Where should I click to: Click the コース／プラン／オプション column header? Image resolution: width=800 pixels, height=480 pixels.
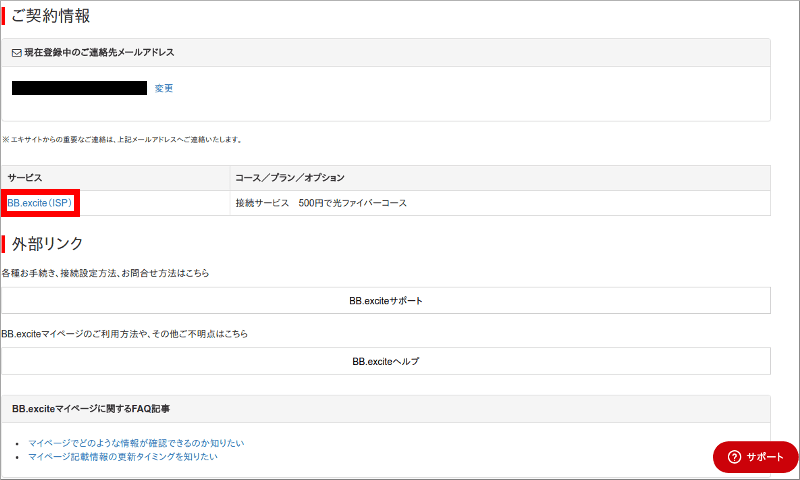[x=500, y=178]
